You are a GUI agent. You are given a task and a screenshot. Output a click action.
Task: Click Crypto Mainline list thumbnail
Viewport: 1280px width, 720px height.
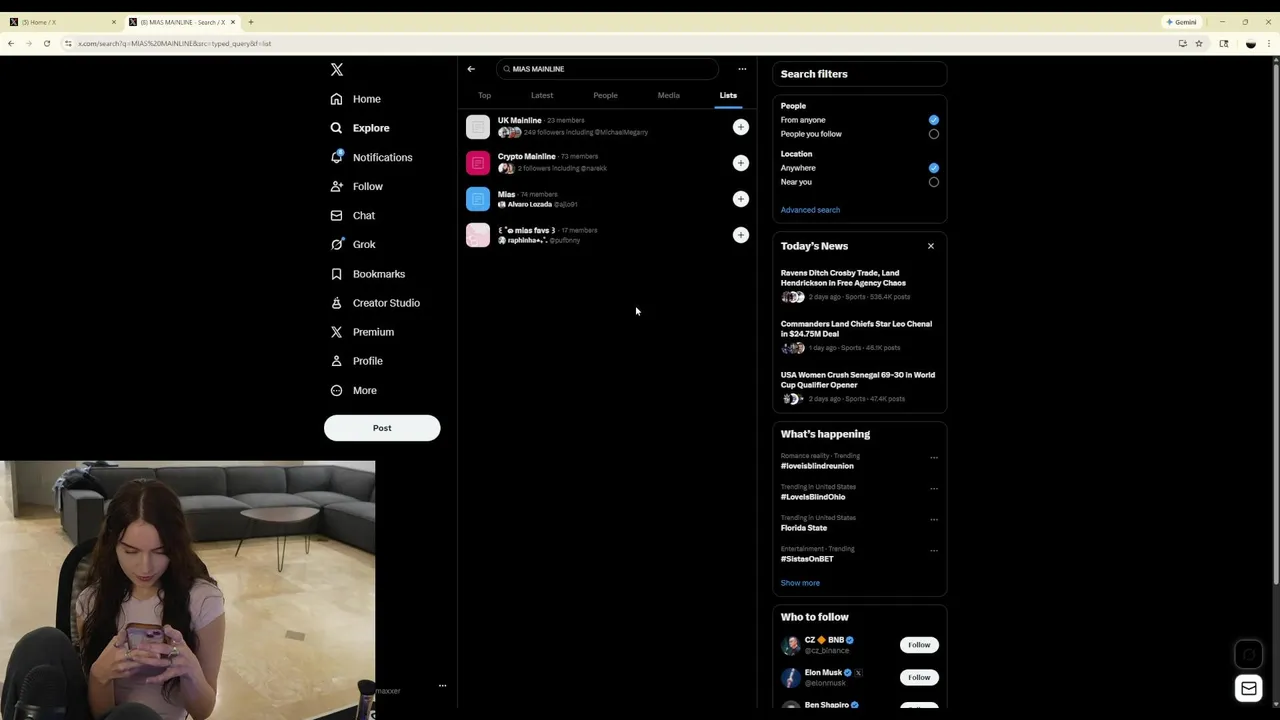(x=478, y=163)
